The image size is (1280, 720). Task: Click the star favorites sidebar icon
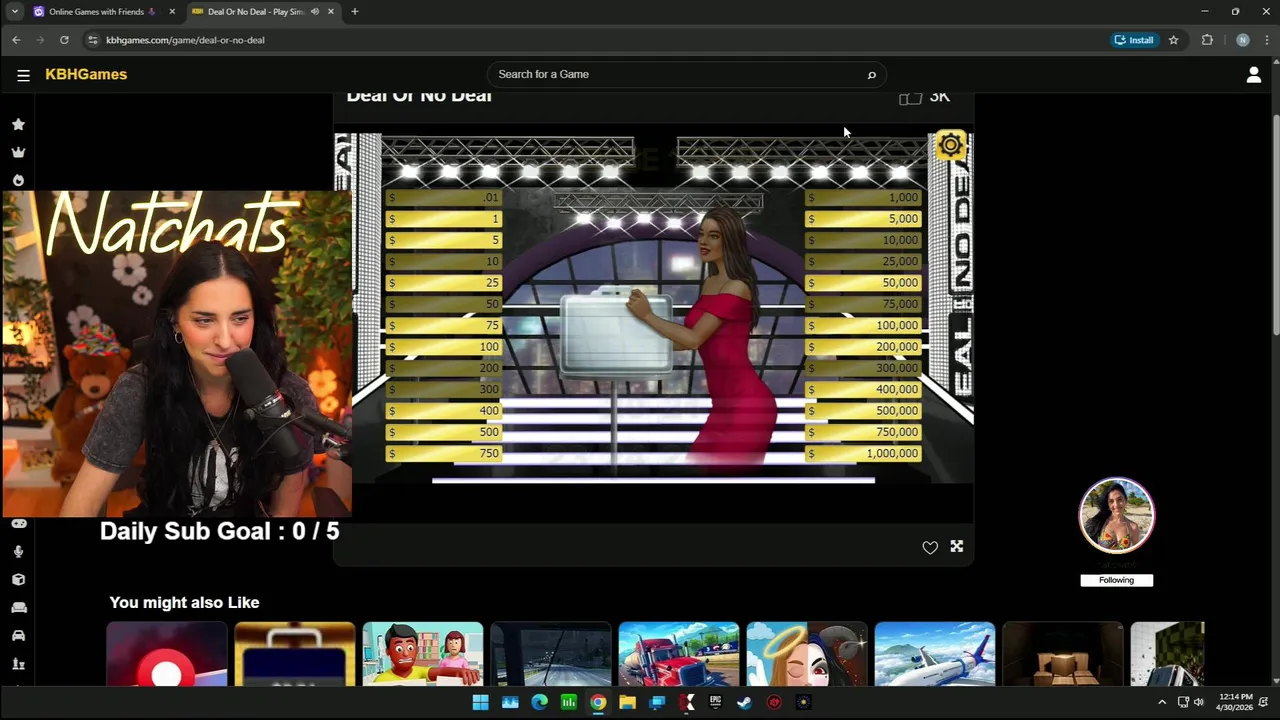pos(18,125)
